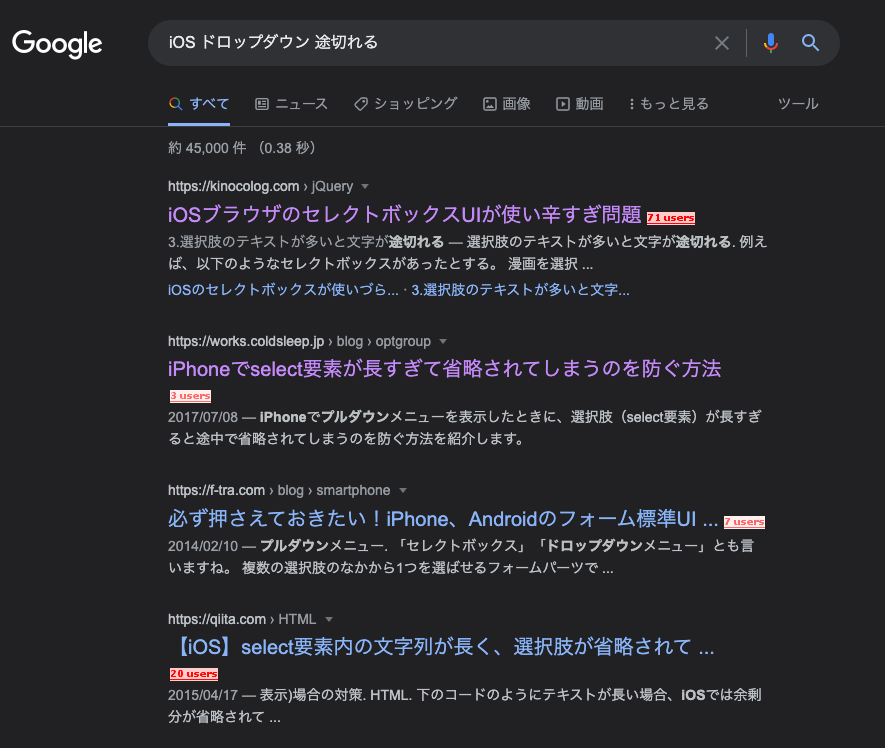Image resolution: width=885 pixels, height=748 pixels.
Task: Clear the search query with the X icon
Action: pos(722,43)
